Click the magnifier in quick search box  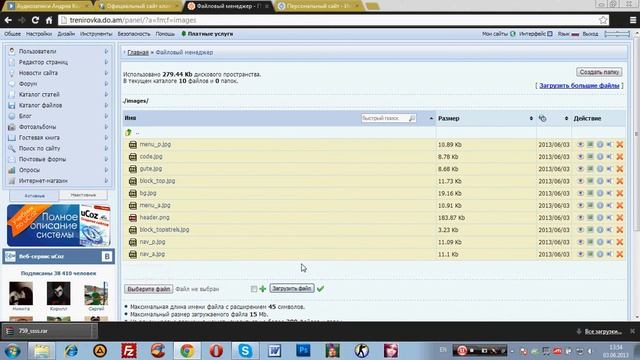[411, 118]
